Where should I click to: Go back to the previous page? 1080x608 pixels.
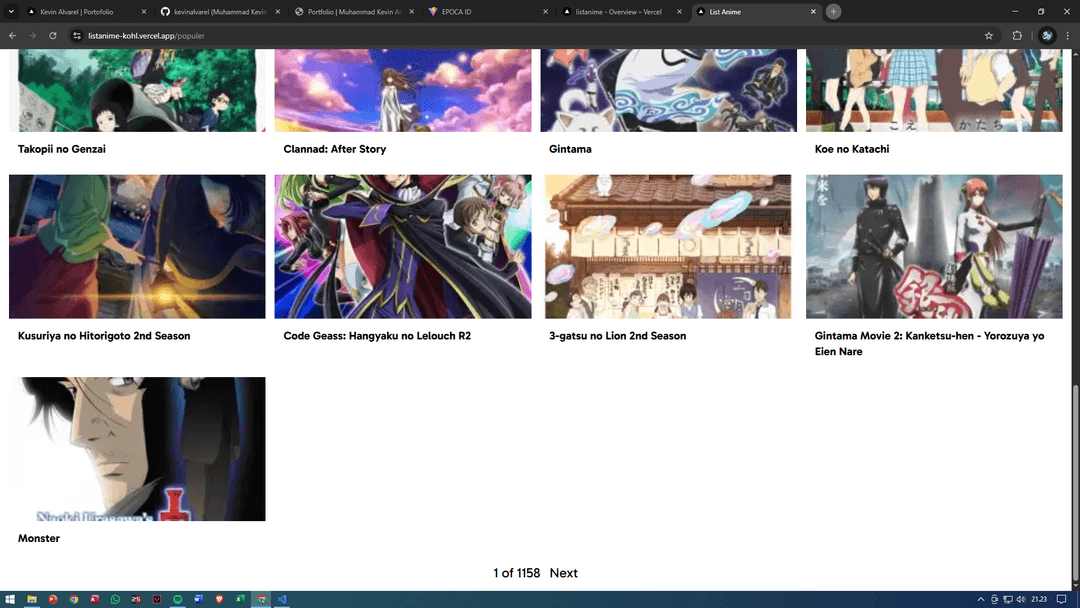click(x=13, y=35)
